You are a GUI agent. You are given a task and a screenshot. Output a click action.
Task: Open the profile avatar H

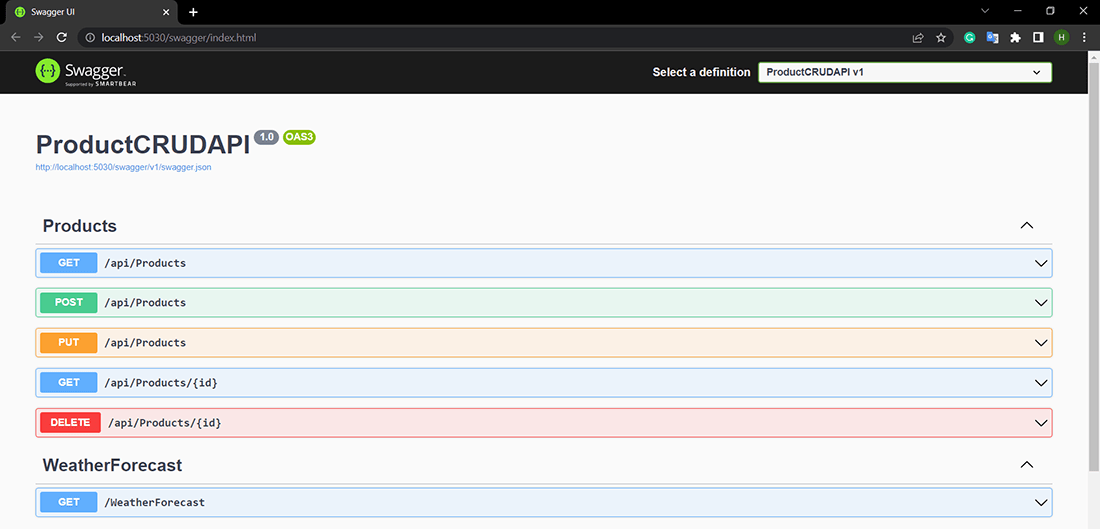[x=1061, y=38]
